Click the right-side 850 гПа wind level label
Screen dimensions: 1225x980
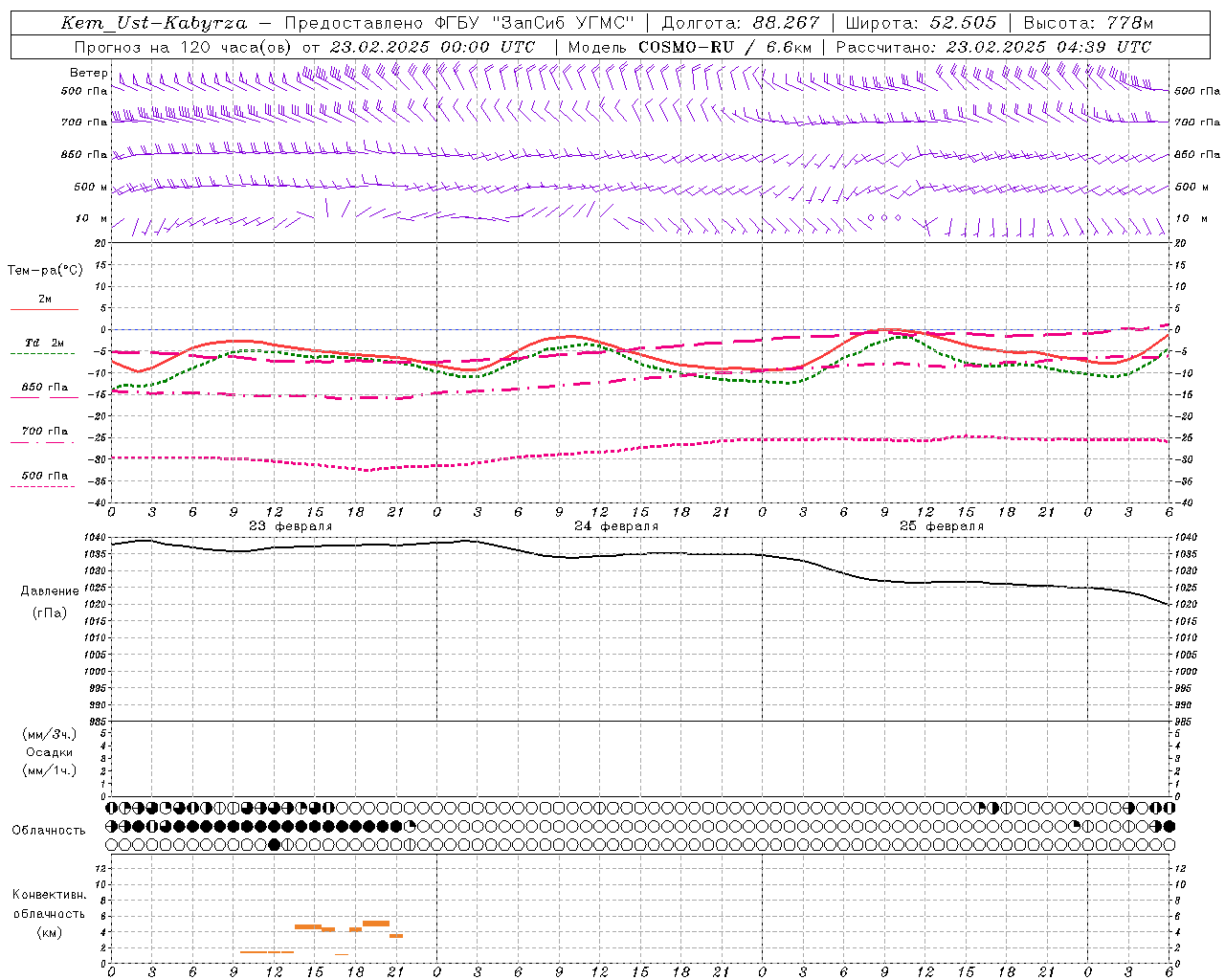point(1197,154)
